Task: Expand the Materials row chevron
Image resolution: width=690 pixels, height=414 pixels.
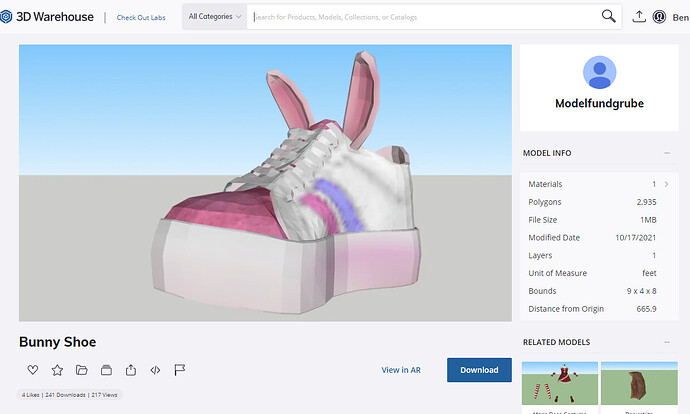Action: click(x=666, y=184)
